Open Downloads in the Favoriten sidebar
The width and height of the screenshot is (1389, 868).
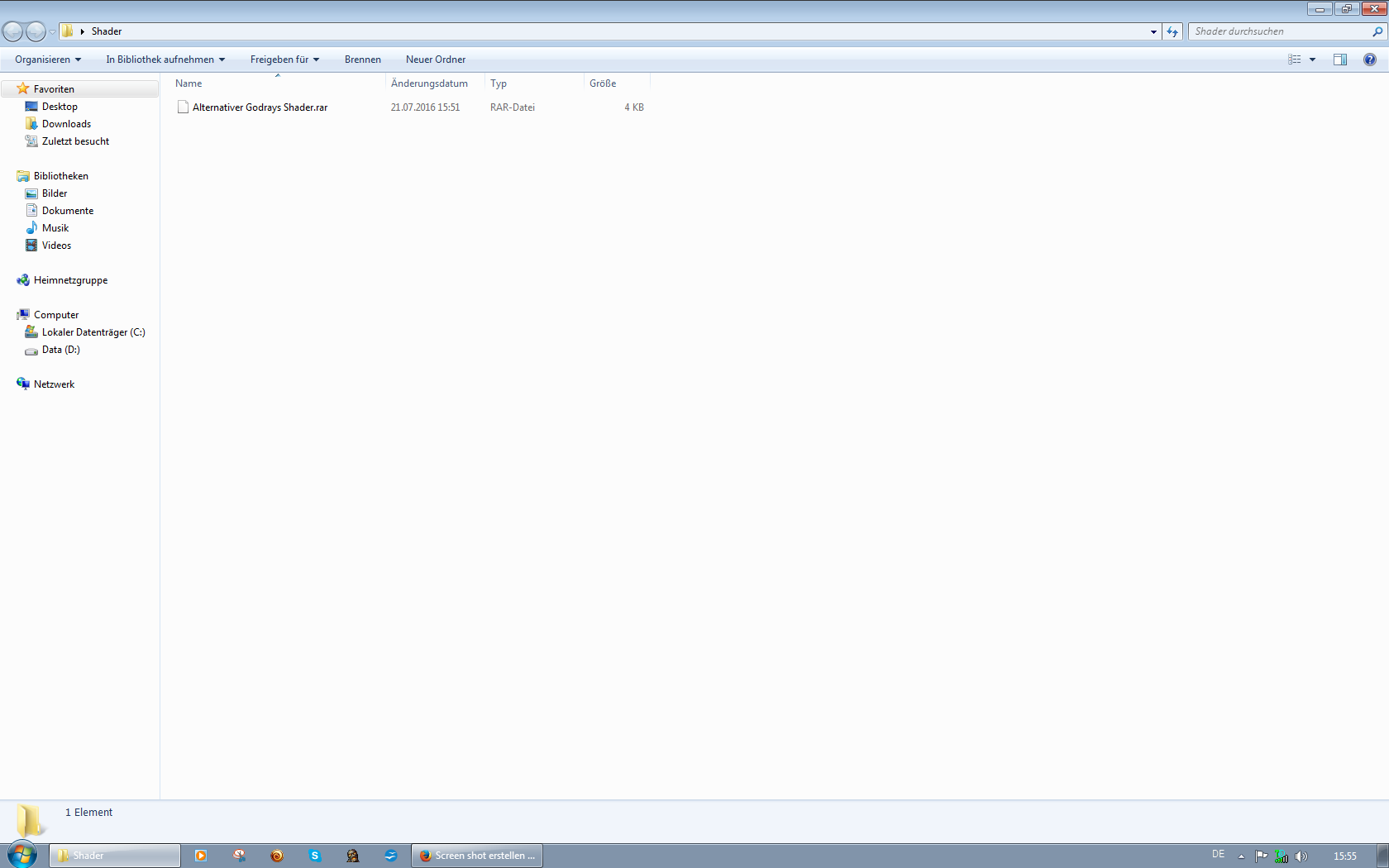pos(66,124)
